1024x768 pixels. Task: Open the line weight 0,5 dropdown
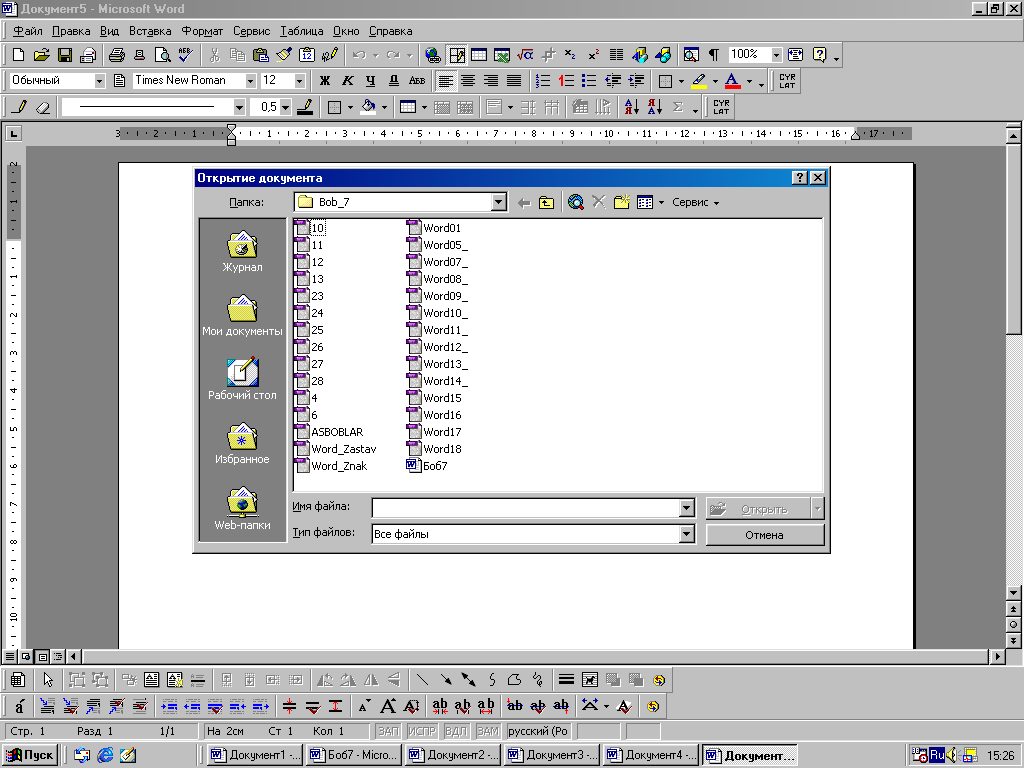click(285, 107)
